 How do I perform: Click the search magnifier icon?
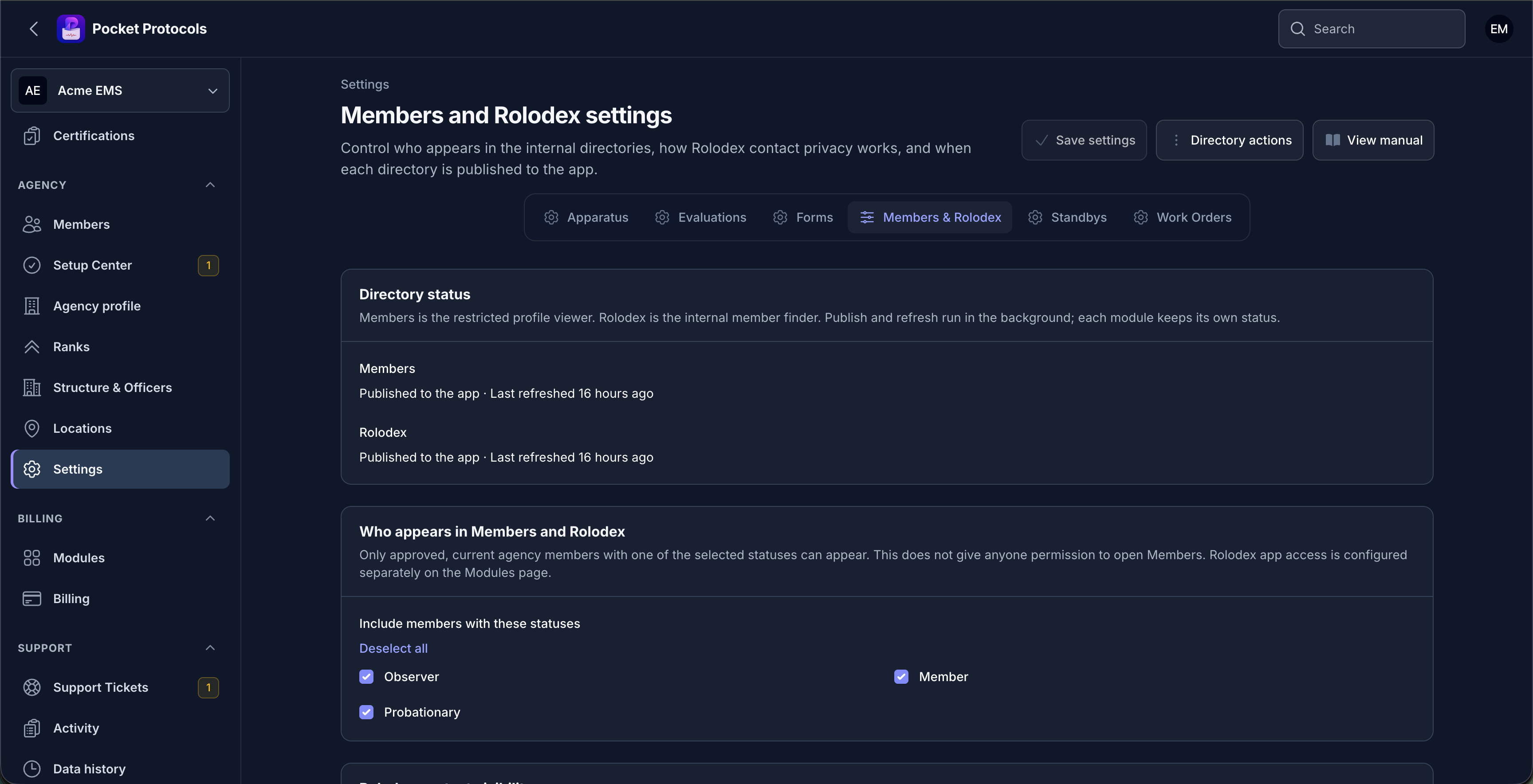coord(1298,28)
